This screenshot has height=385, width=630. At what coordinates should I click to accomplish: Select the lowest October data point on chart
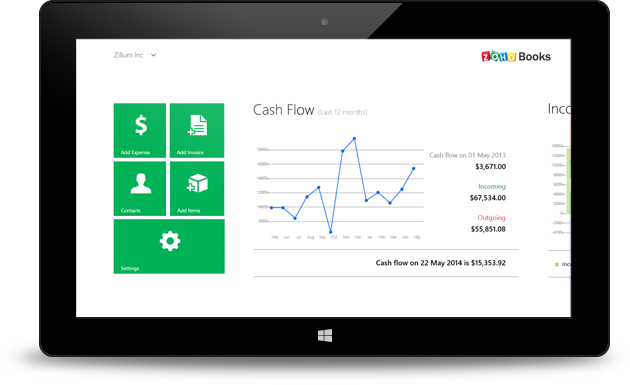(331, 232)
